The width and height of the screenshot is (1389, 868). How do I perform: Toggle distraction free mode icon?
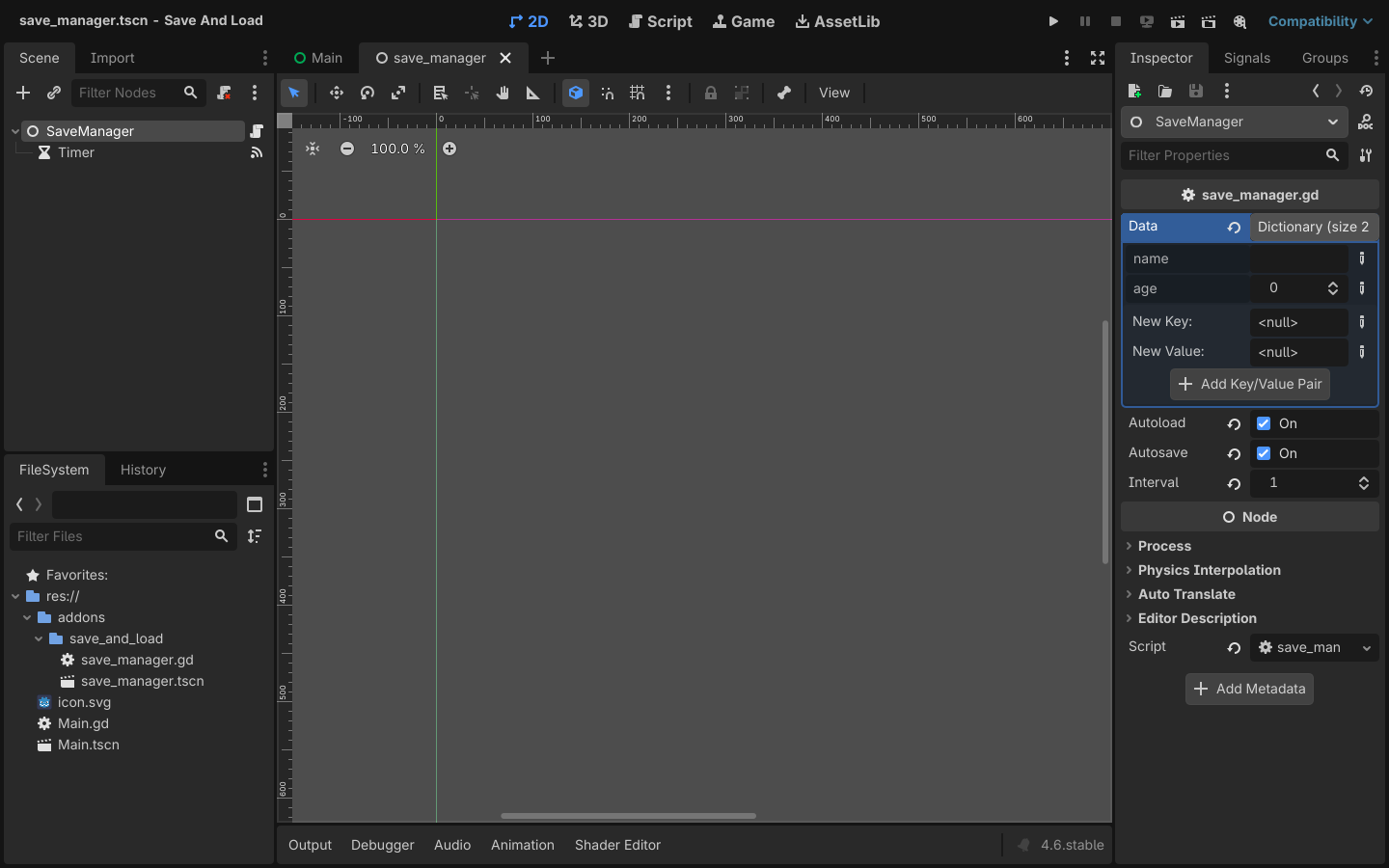1098,58
